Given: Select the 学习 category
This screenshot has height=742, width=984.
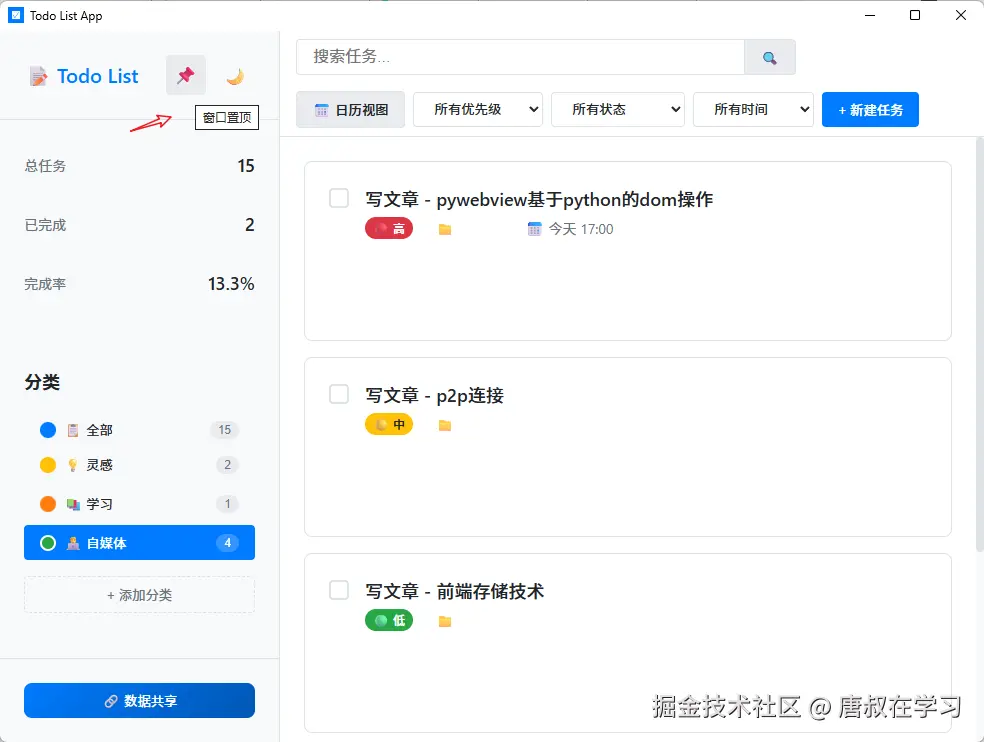Looking at the screenshot, I should point(139,504).
